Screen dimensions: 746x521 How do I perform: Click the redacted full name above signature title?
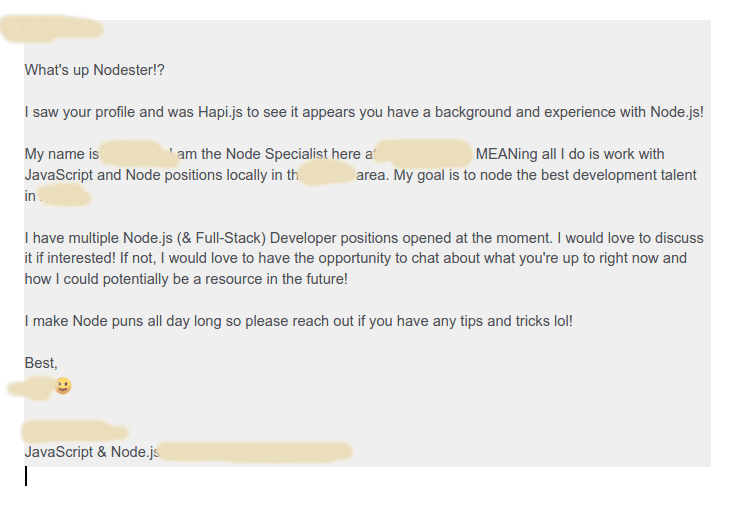point(75,432)
